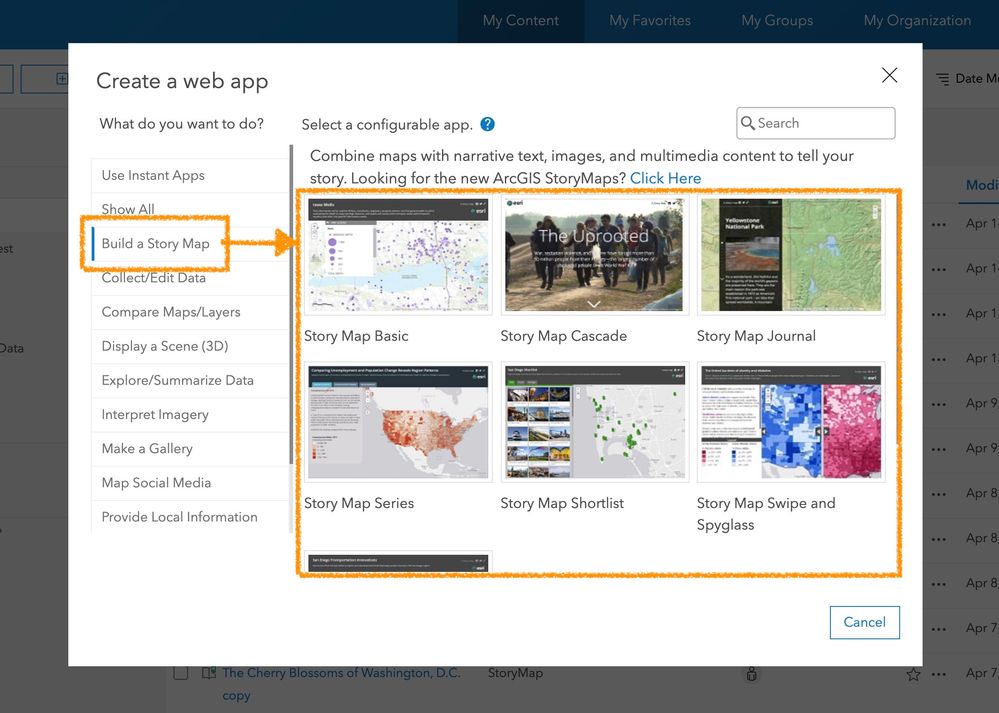This screenshot has height=713, width=999.
Task: Toggle the favorite star for the Cherry Blossoms item
Action: point(912,674)
